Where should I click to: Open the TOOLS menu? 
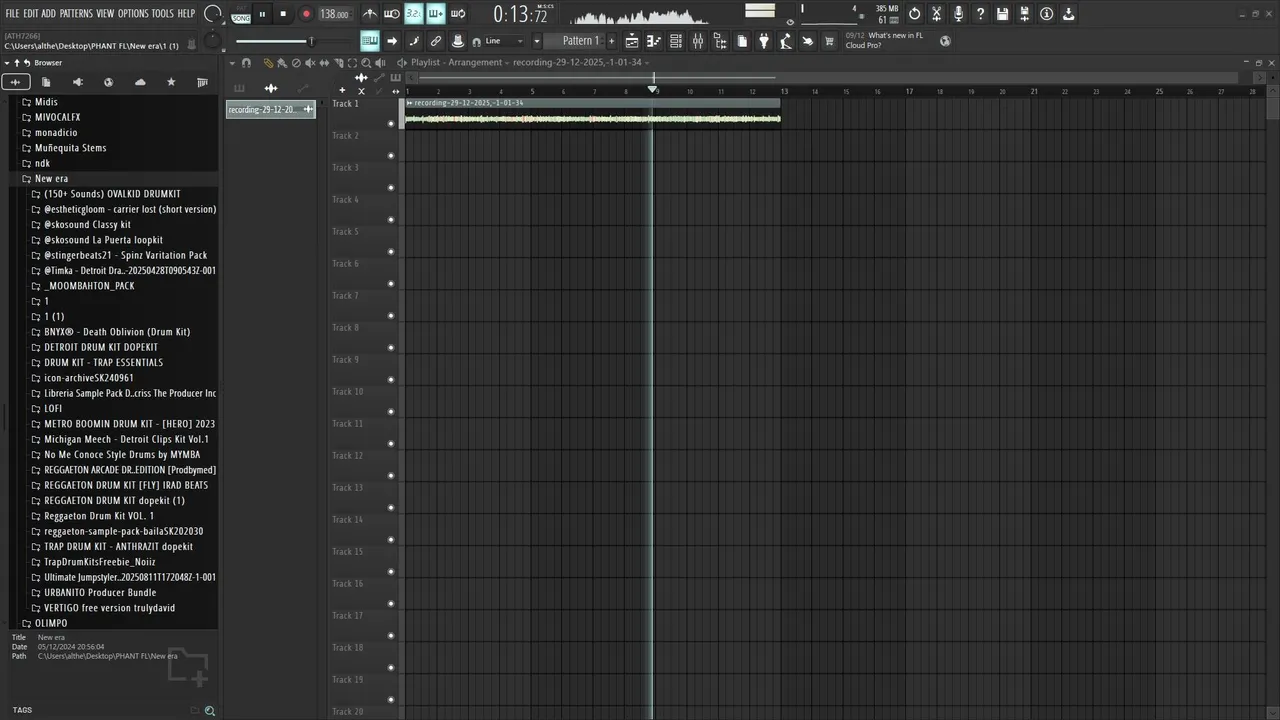coord(163,14)
